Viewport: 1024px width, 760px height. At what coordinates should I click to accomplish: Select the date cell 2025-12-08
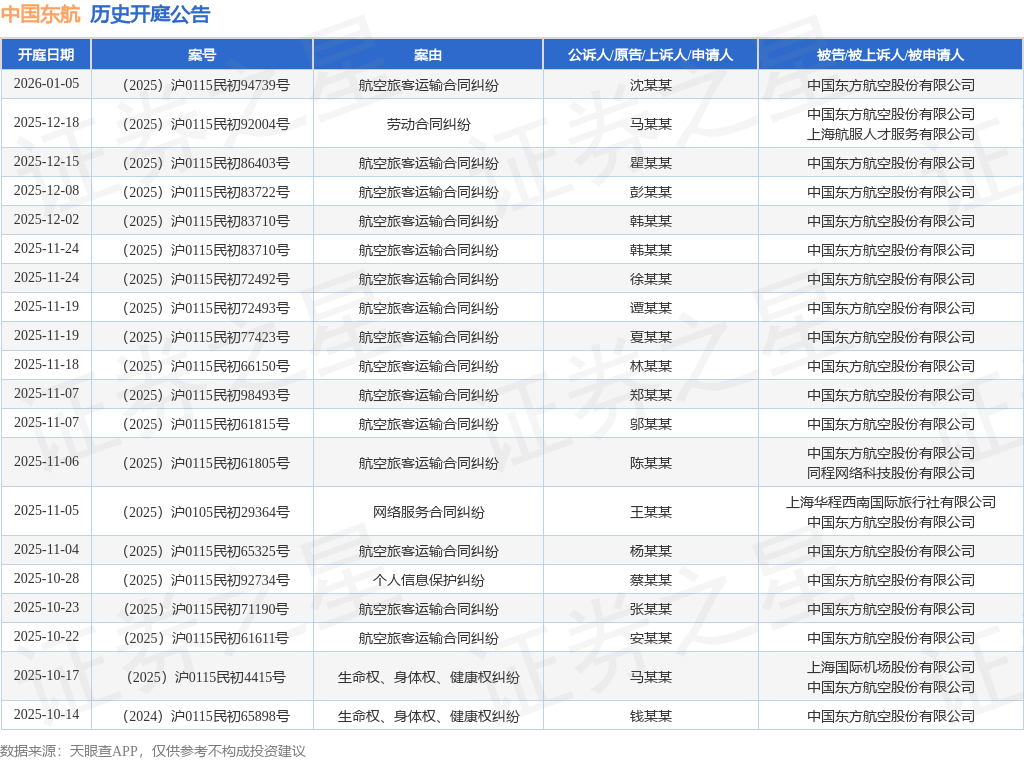pos(46,190)
